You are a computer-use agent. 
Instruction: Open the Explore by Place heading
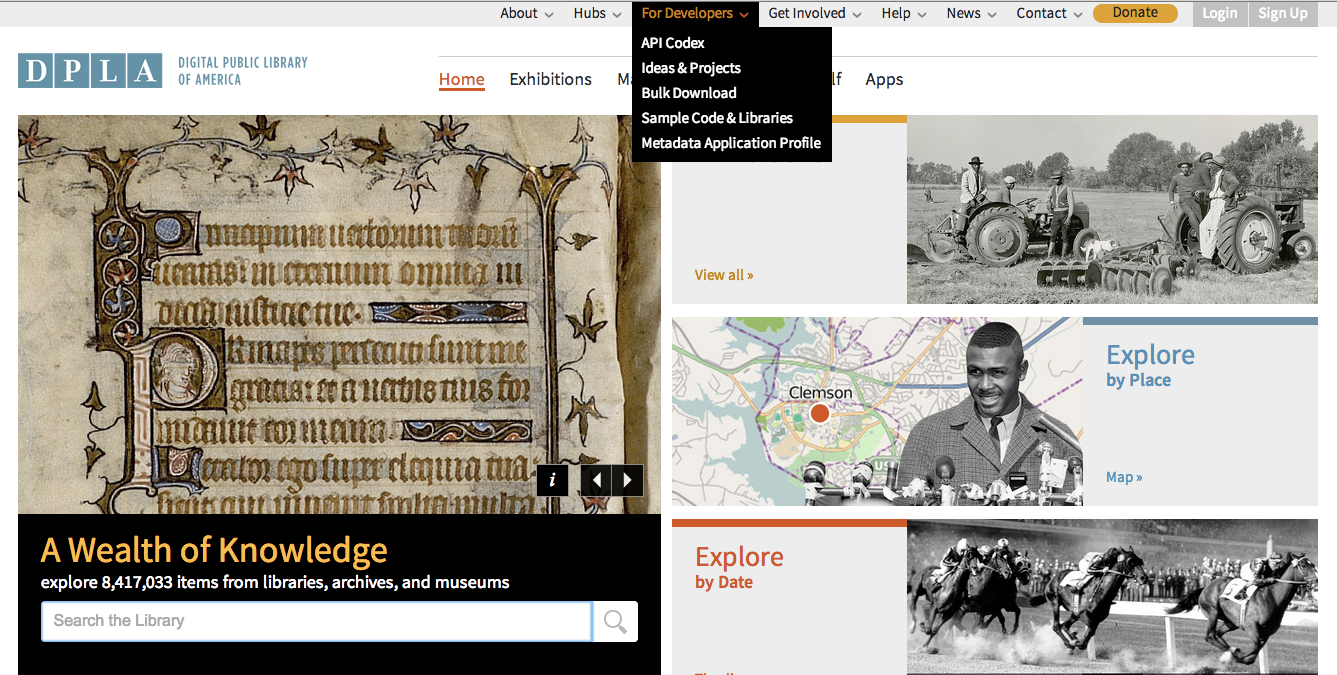1150,365
